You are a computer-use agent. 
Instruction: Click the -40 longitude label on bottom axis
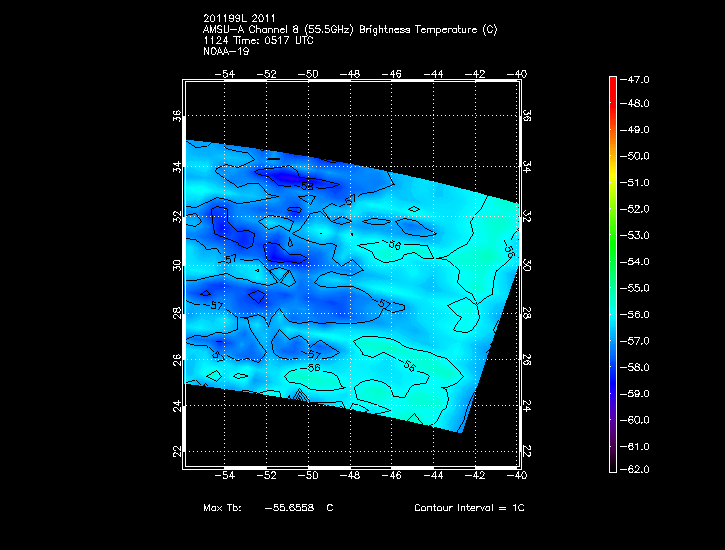tap(516, 475)
